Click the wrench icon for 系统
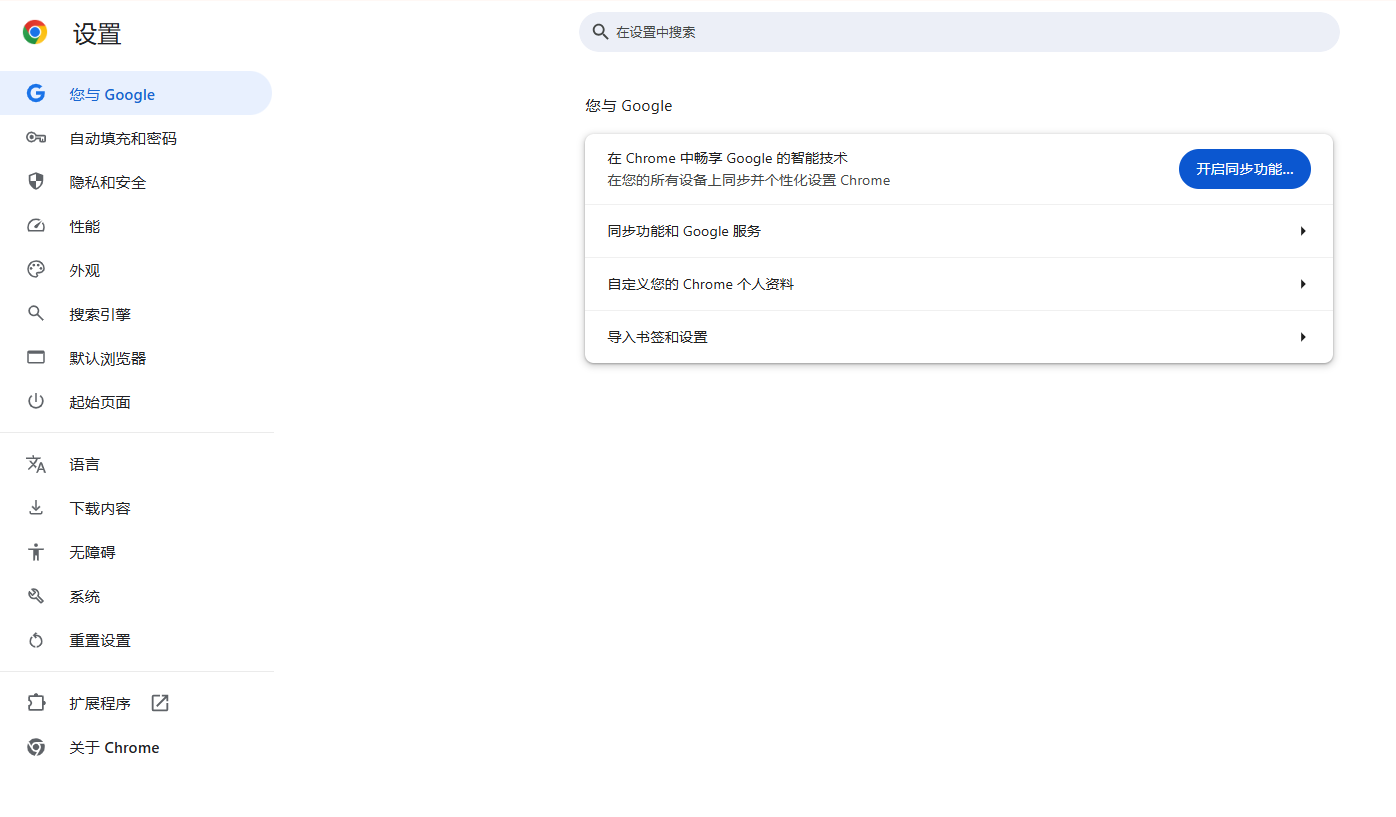This screenshot has width=1396, height=817. 36,596
